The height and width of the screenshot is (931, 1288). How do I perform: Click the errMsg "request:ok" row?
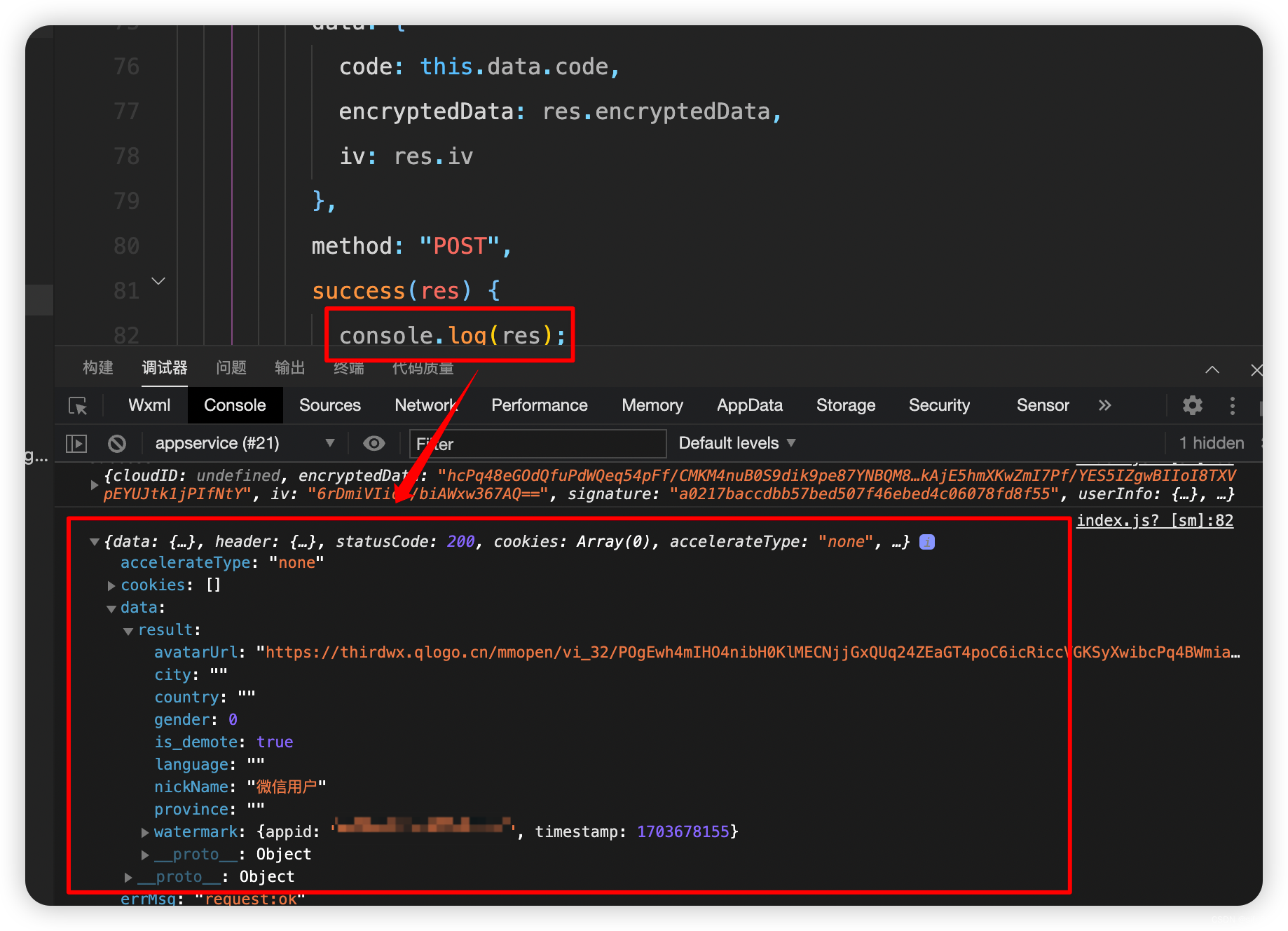[x=213, y=899]
